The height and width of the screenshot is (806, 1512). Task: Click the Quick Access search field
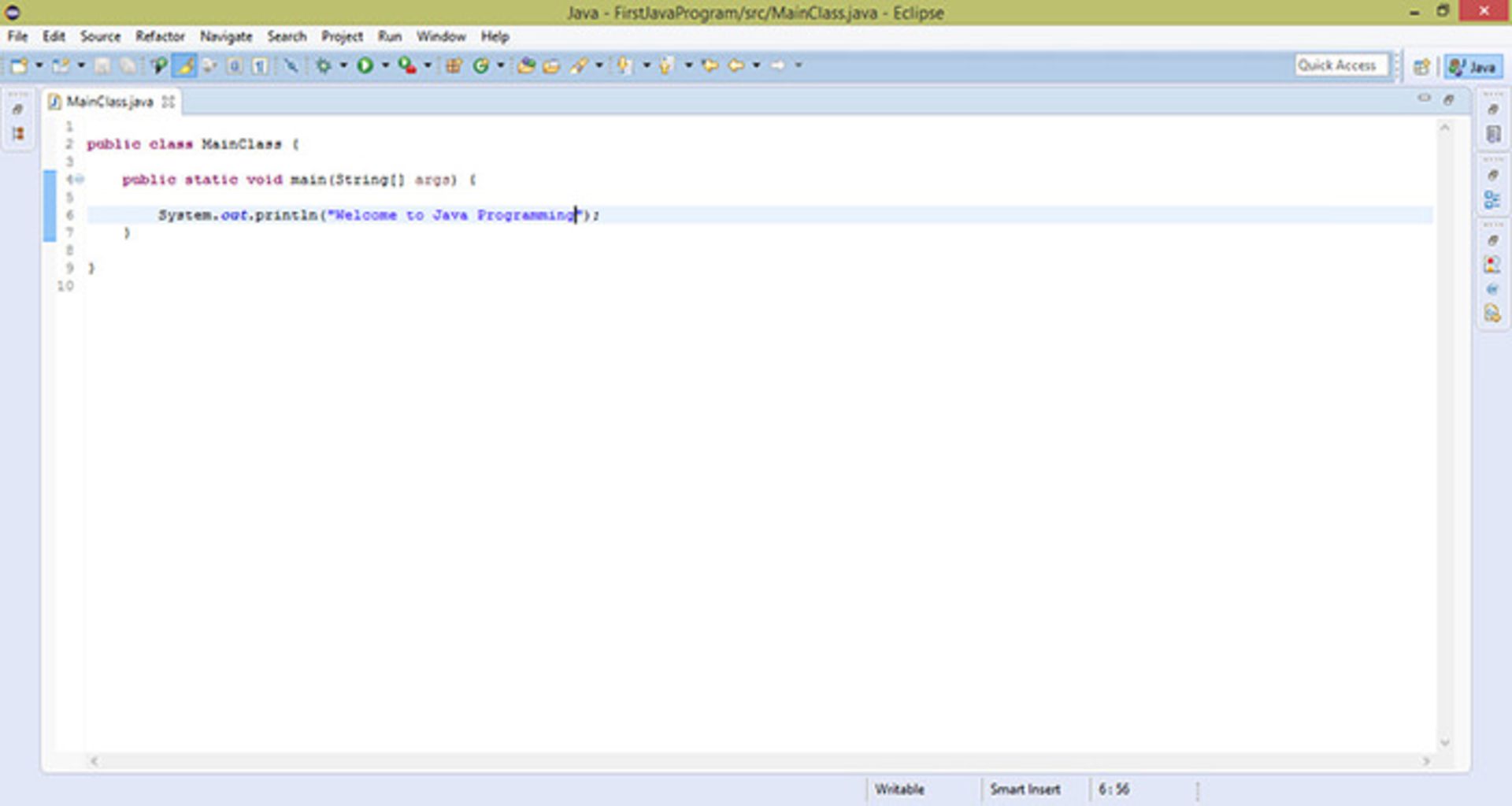1340,65
